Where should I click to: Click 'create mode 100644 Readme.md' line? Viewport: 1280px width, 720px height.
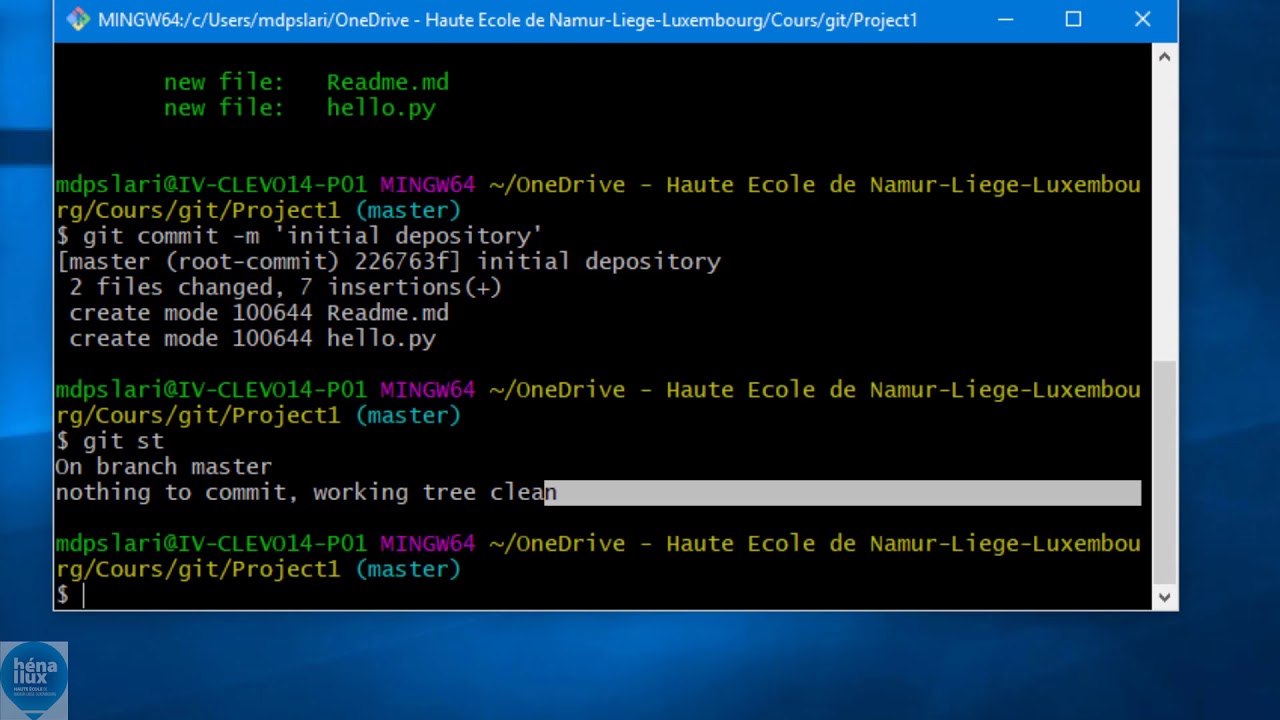click(x=259, y=313)
